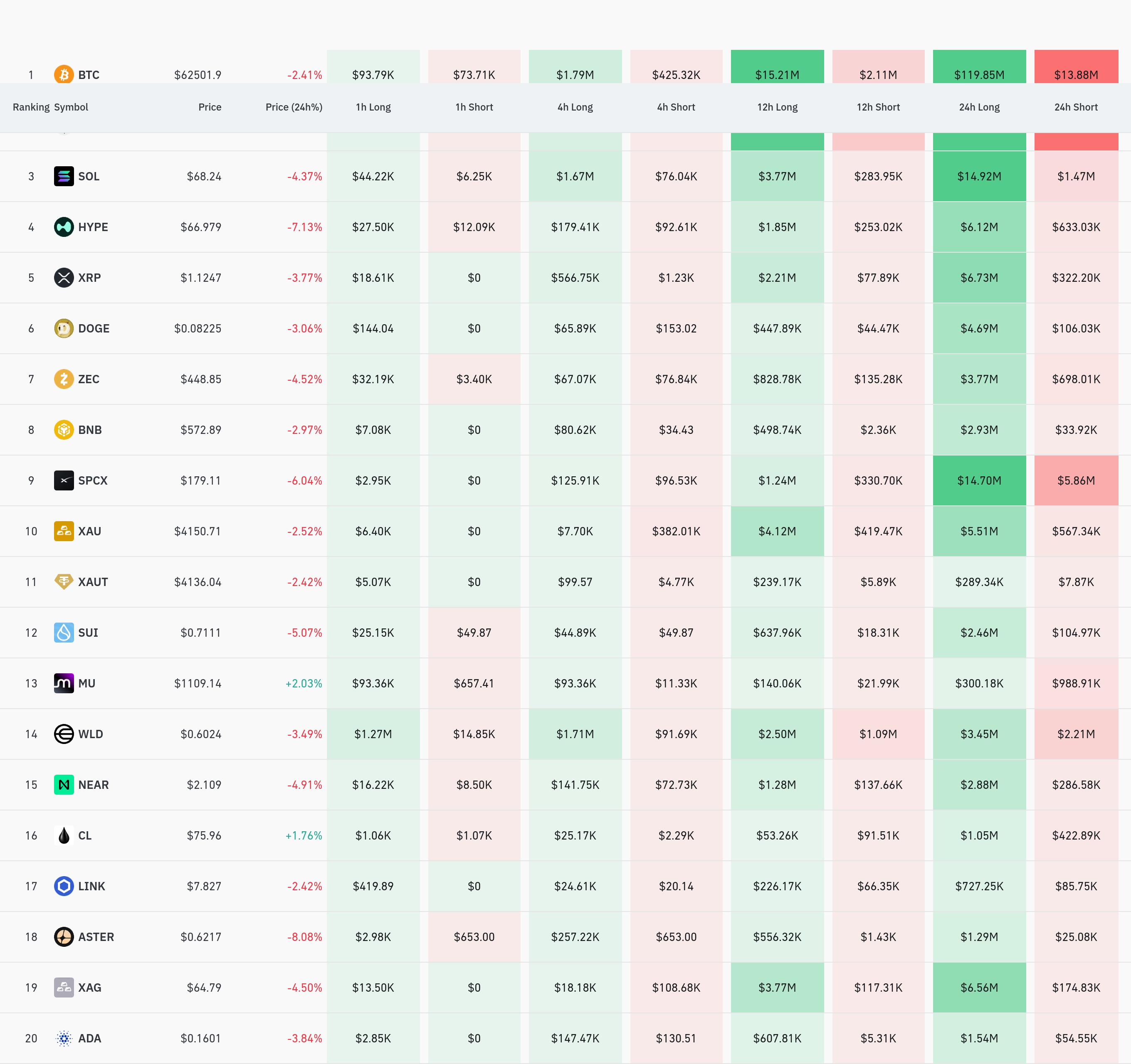Click the SOL symbol name
The height and width of the screenshot is (1064, 1131).
pyautogui.click(x=89, y=176)
